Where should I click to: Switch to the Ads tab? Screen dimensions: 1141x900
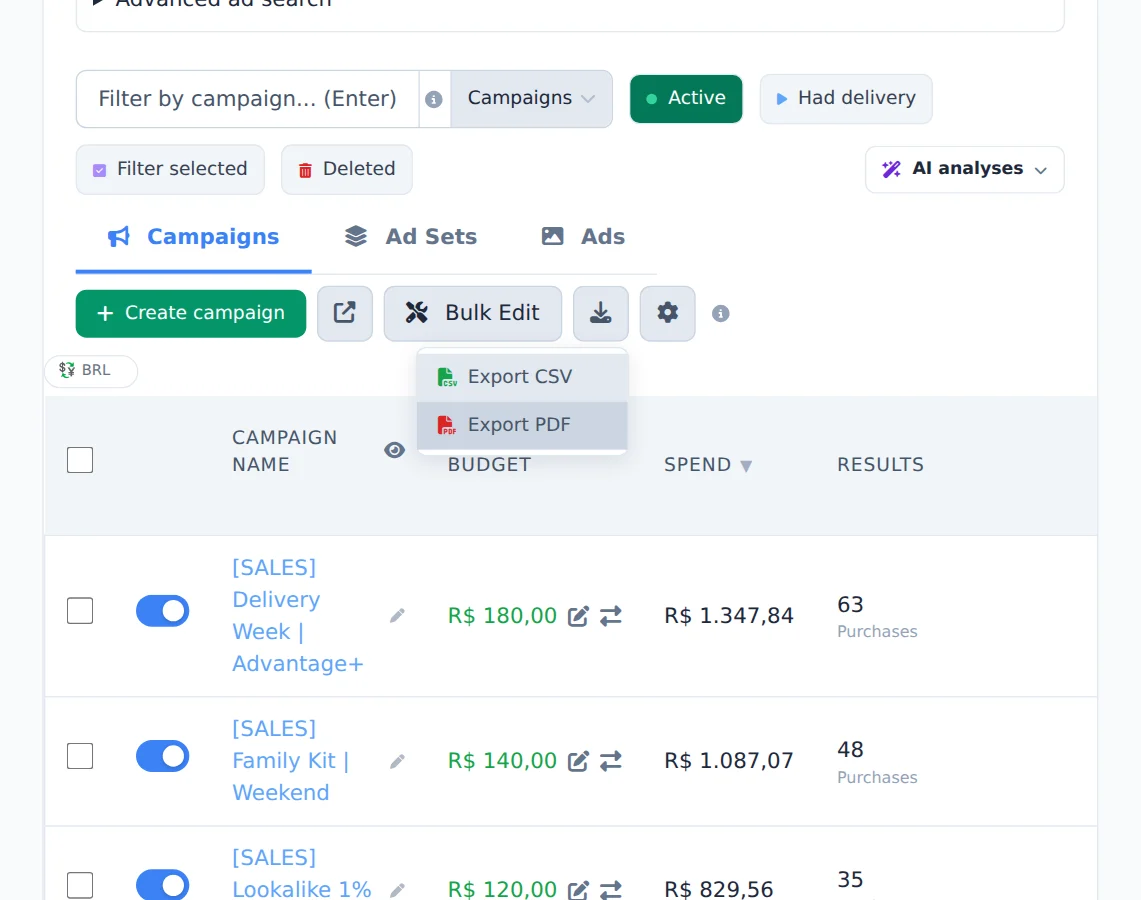coord(583,237)
